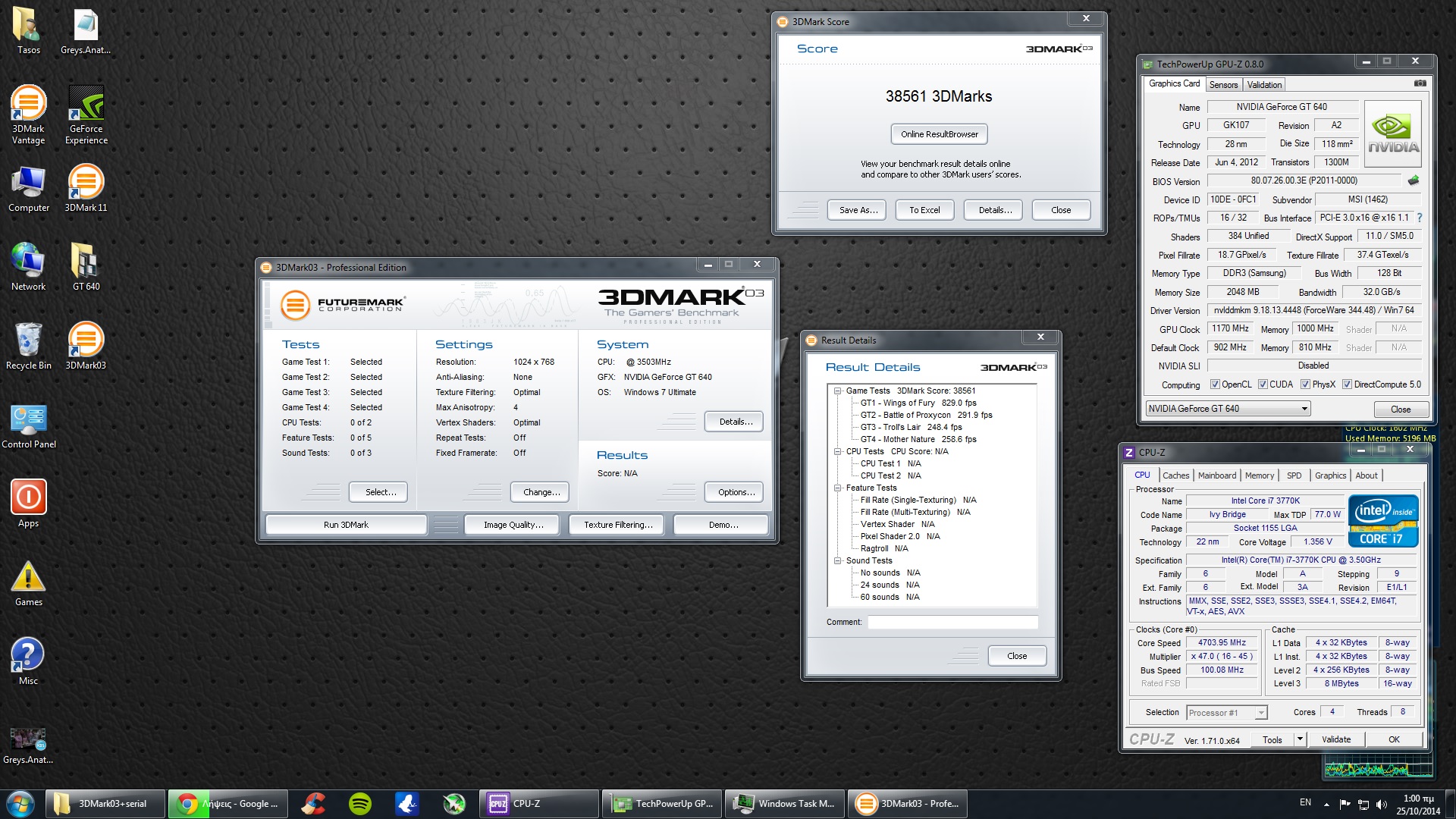Click the Validate button in CPU-Z

pos(1335,739)
